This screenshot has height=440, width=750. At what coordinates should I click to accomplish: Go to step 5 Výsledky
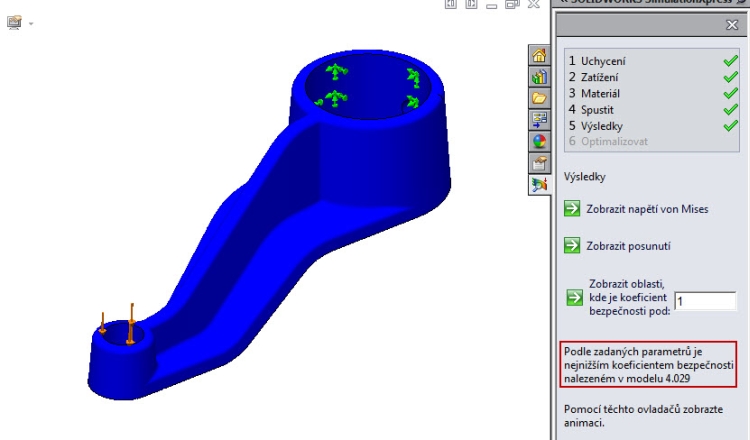coord(596,126)
